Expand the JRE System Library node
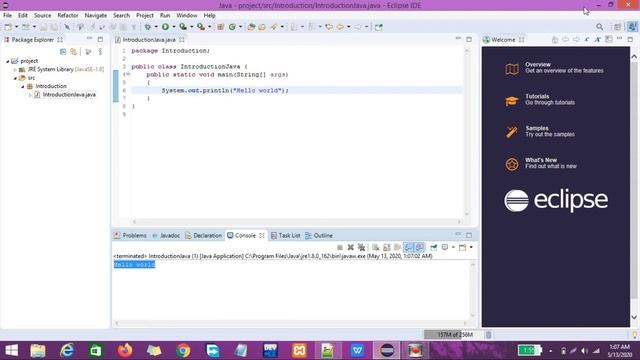Image resolution: width=640 pixels, height=360 pixels. [x=15, y=70]
